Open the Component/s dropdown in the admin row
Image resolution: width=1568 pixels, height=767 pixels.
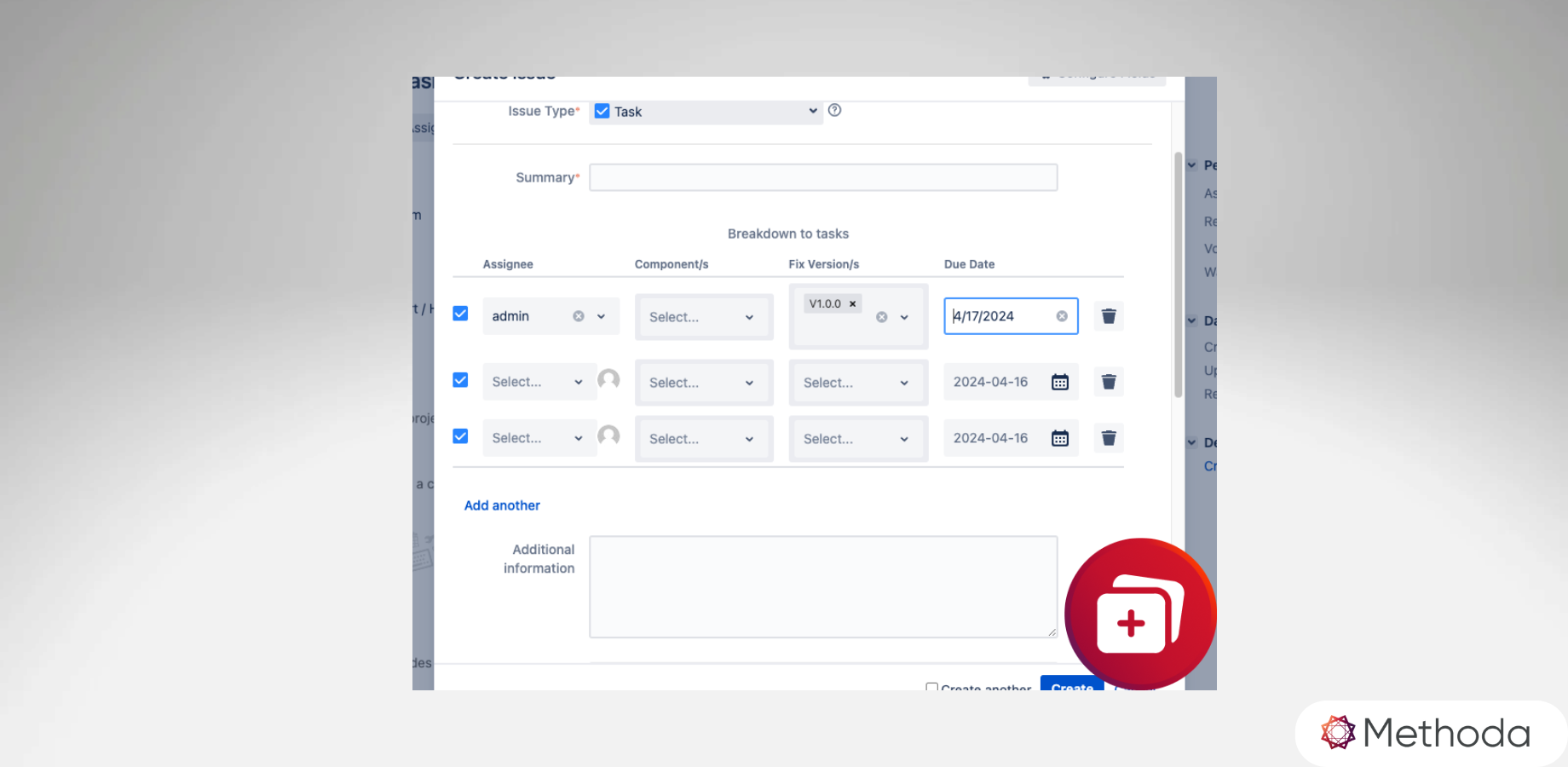pyautogui.click(x=704, y=317)
